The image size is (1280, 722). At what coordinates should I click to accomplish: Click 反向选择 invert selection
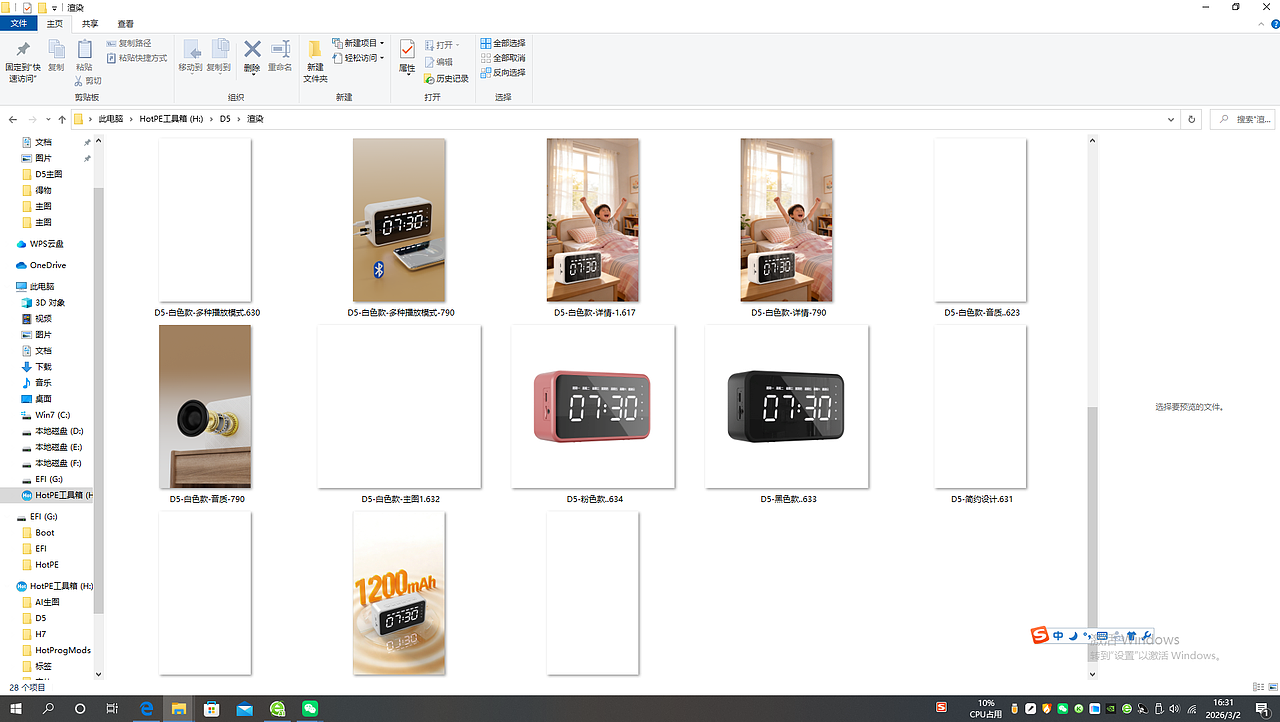point(503,72)
